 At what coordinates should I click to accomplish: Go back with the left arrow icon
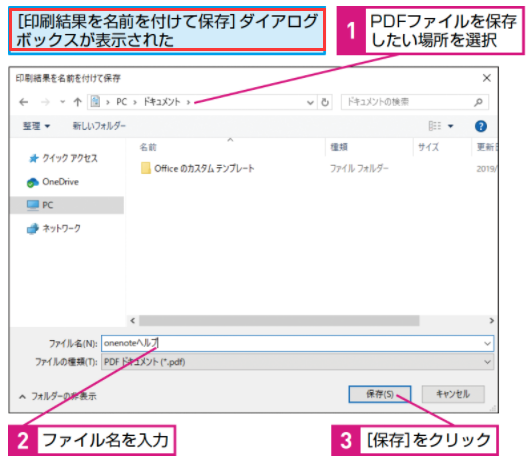24,102
